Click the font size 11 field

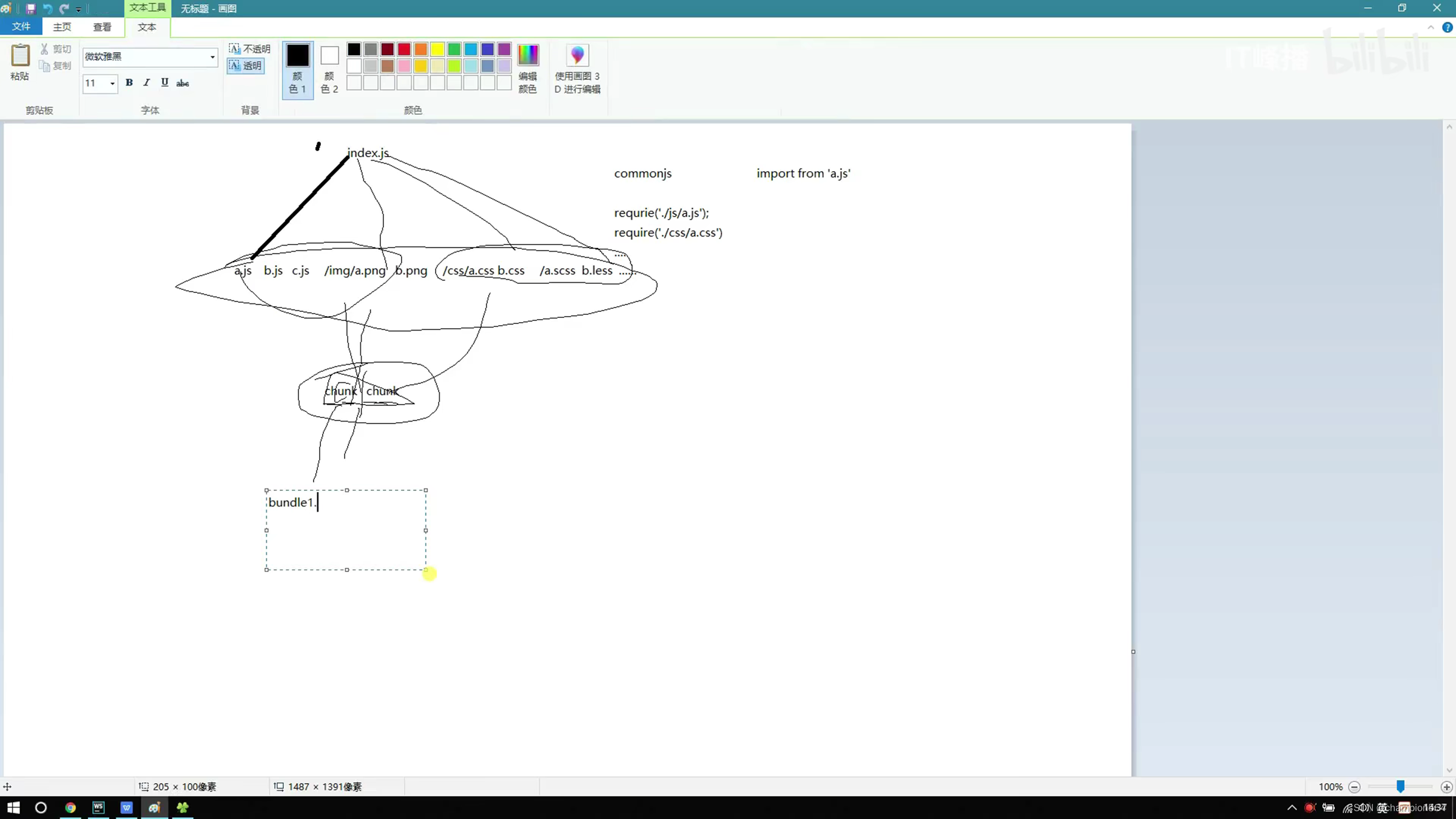95,83
